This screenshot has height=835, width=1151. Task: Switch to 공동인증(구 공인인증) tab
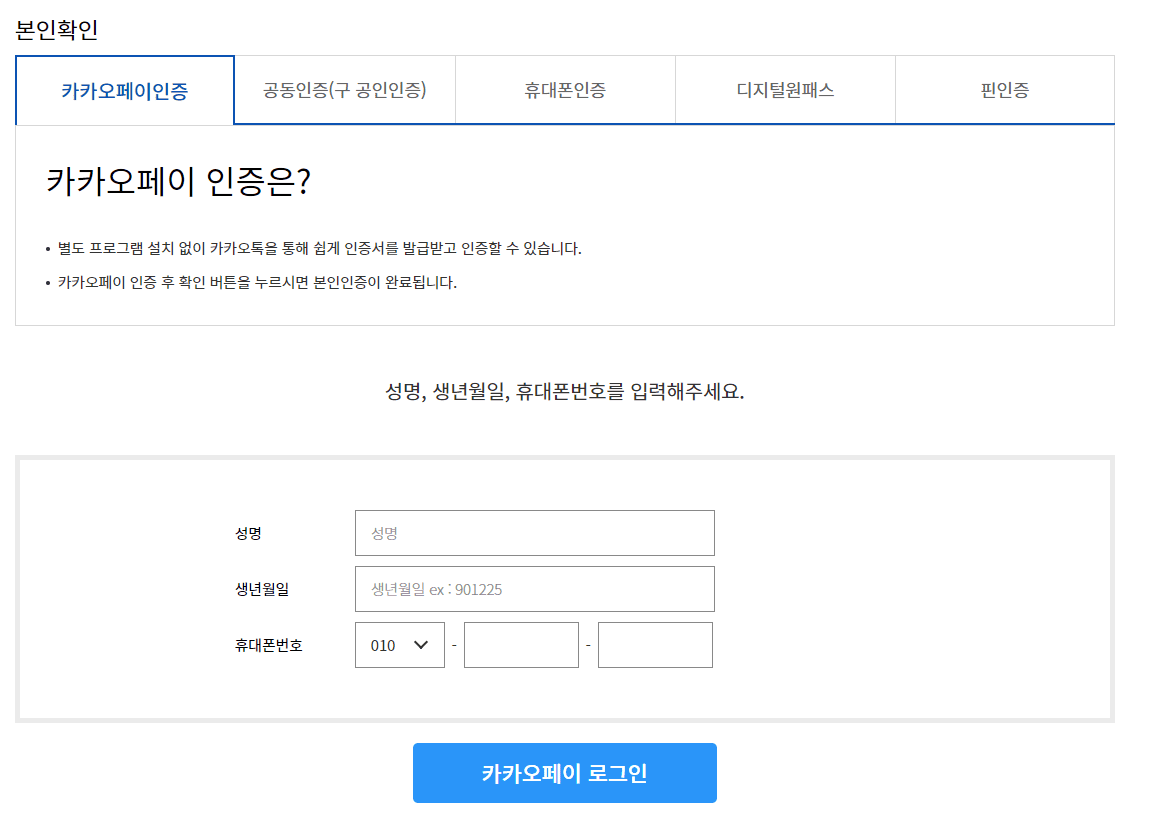click(x=345, y=90)
